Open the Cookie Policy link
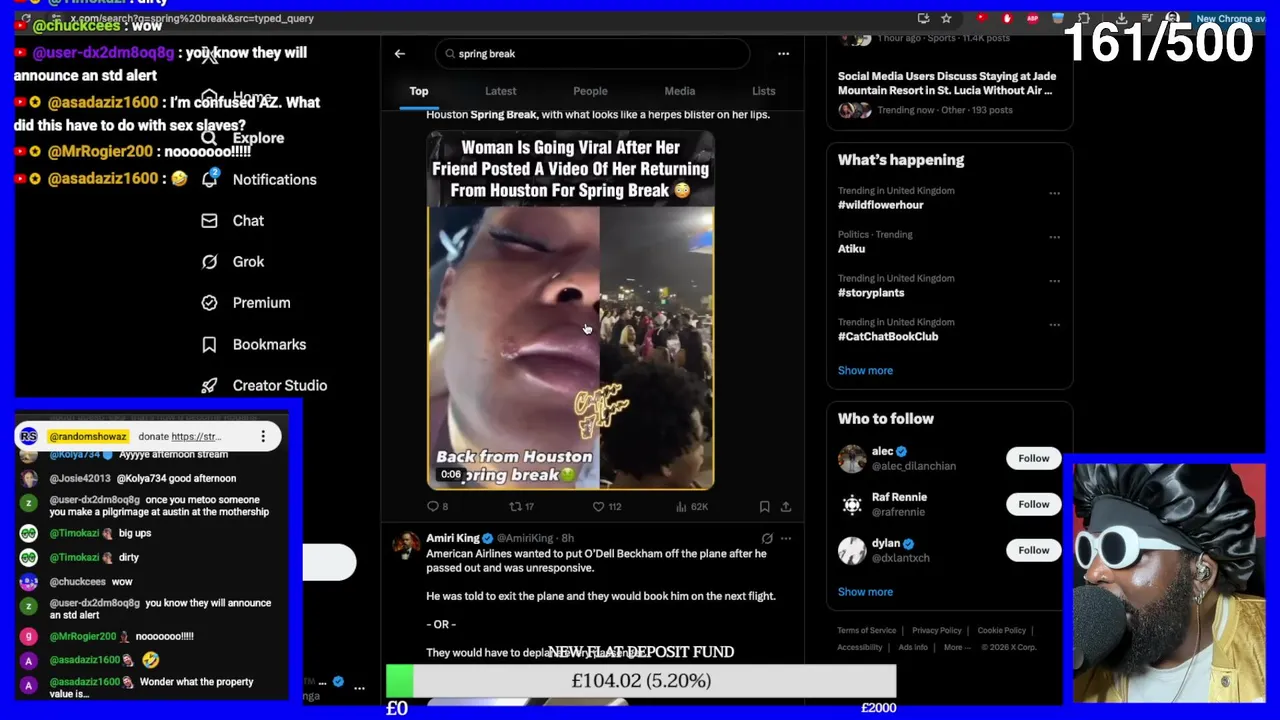This screenshot has width=1280, height=720. pyautogui.click(x=1002, y=631)
